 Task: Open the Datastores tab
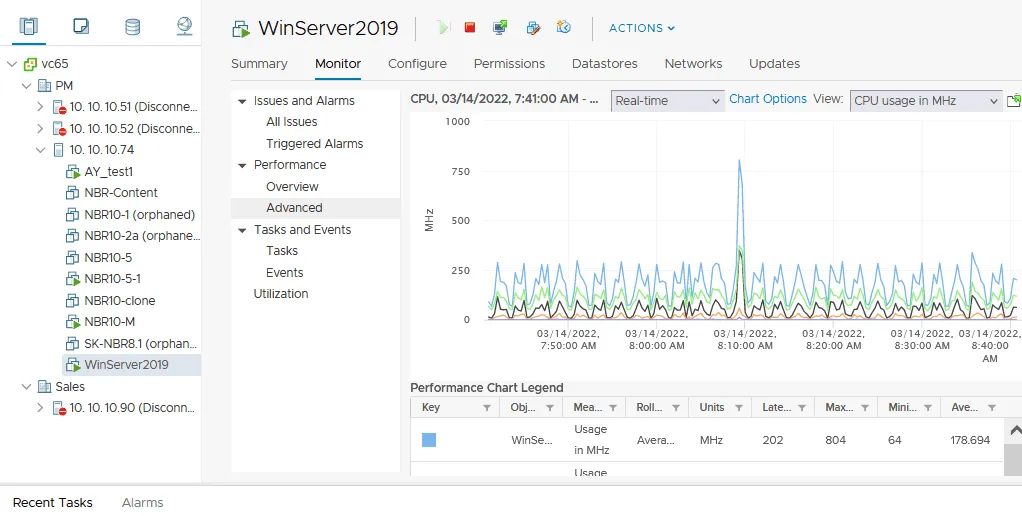click(604, 64)
